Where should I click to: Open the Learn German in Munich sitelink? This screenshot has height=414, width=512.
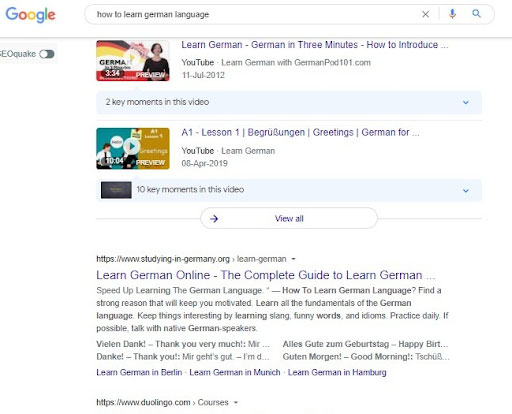pyautogui.click(x=235, y=372)
